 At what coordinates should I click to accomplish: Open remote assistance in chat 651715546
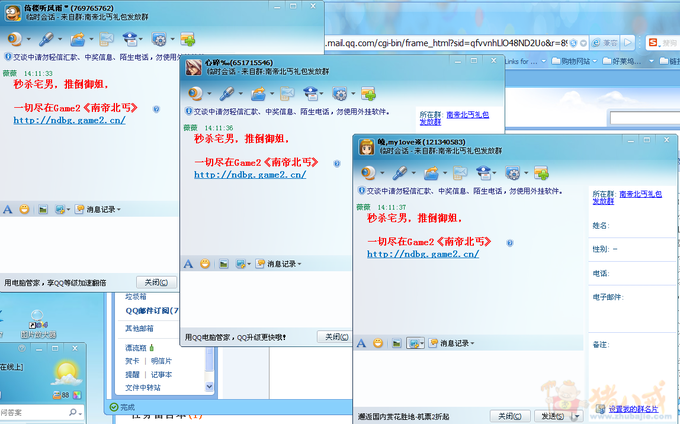311,93
